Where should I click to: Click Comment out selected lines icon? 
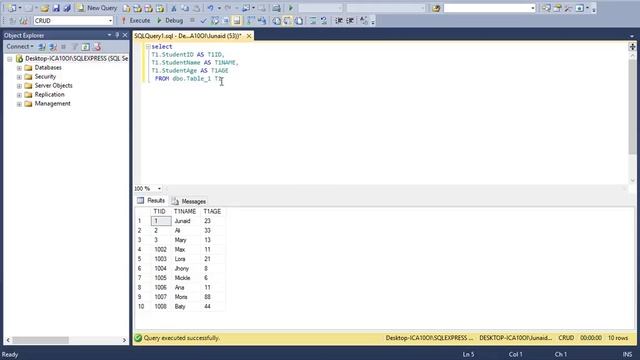[x=313, y=20]
